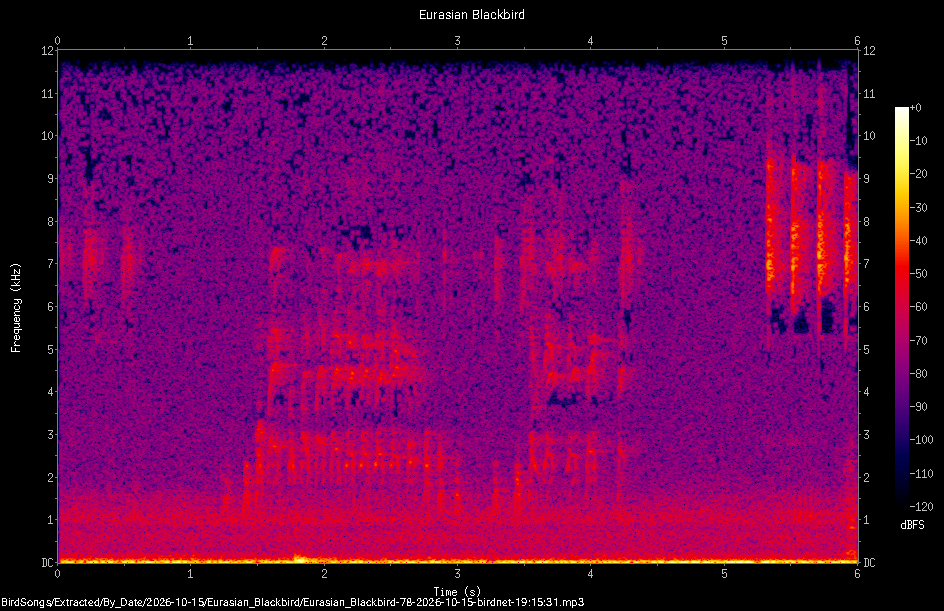Click the "-120" value on the color scale
944x611 pixels.
(x=922, y=507)
